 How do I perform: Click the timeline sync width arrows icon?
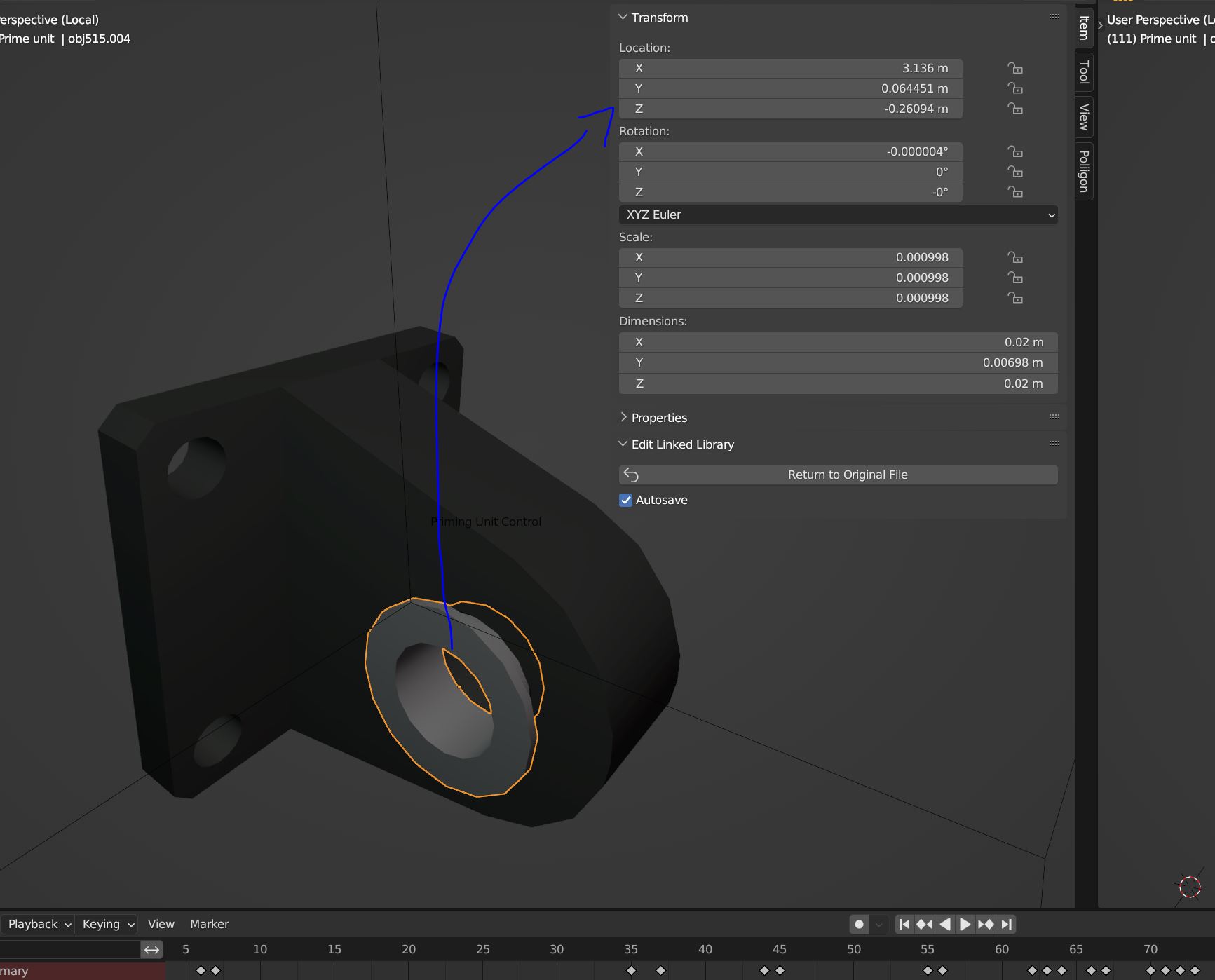[152, 950]
